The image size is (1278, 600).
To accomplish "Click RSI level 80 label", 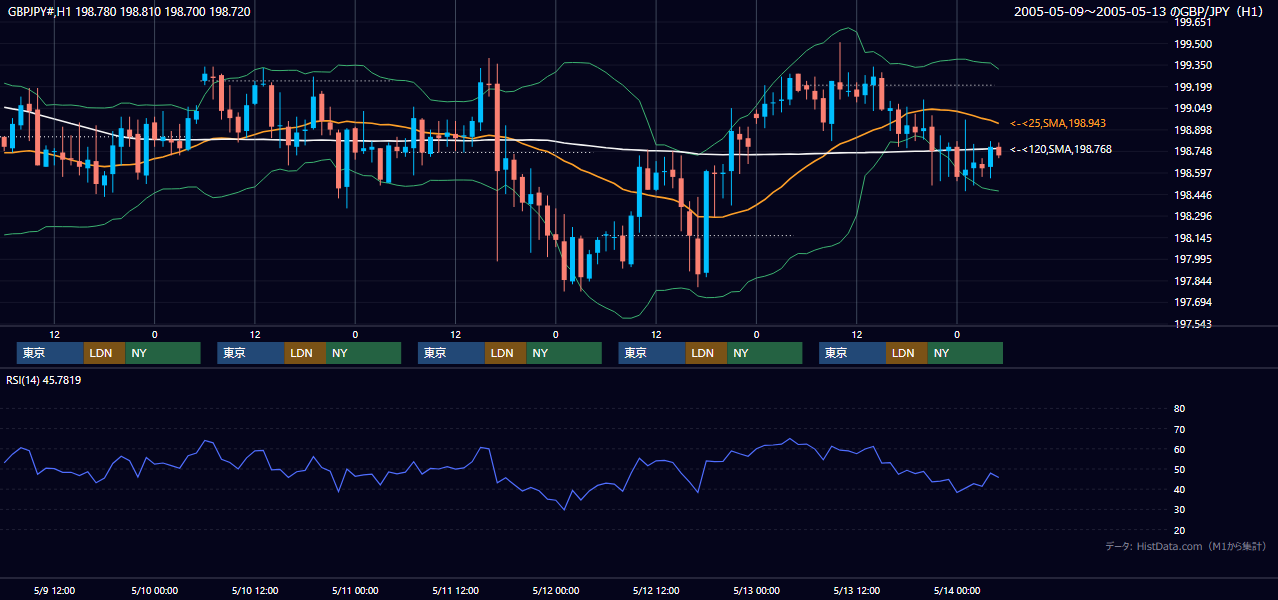I will (x=1179, y=409).
